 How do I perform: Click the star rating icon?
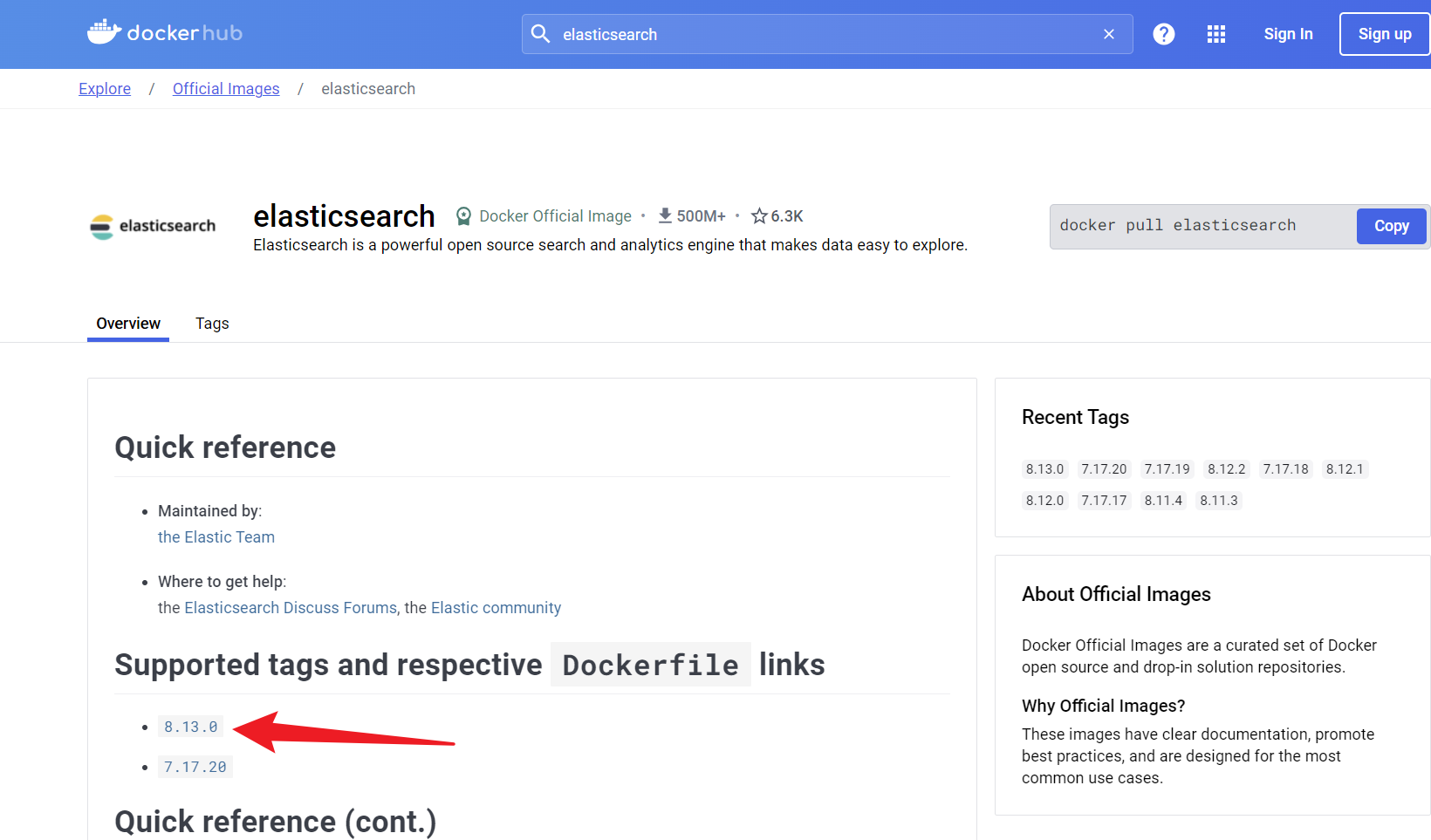click(759, 215)
